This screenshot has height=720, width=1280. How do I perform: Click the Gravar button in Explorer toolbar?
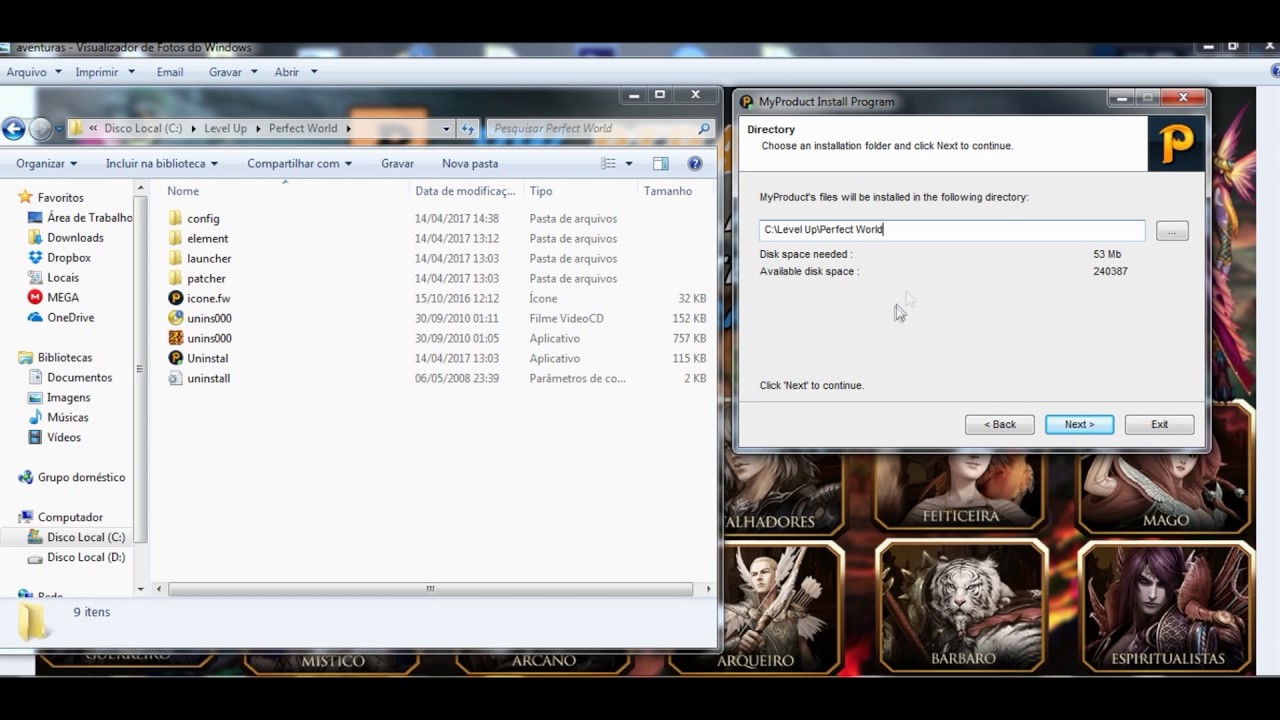pyautogui.click(x=397, y=163)
